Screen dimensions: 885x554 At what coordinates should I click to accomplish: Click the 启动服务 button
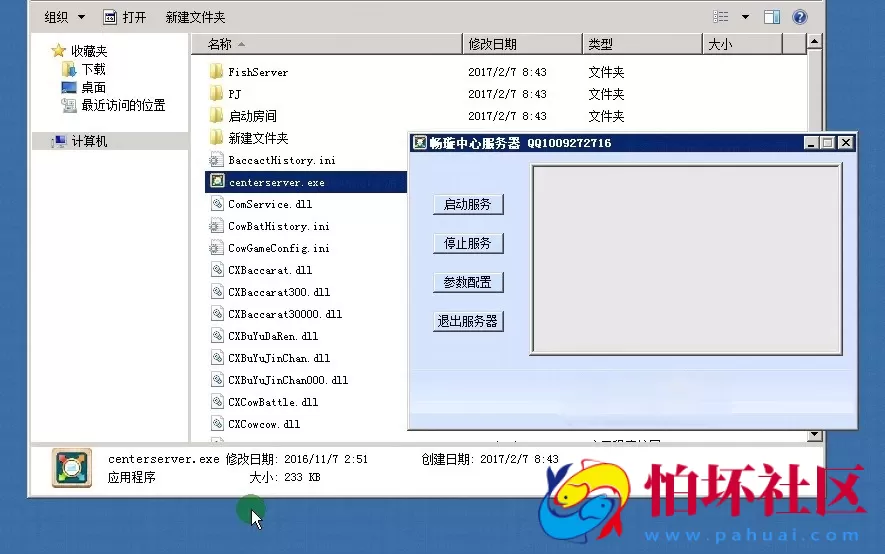click(468, 204)
